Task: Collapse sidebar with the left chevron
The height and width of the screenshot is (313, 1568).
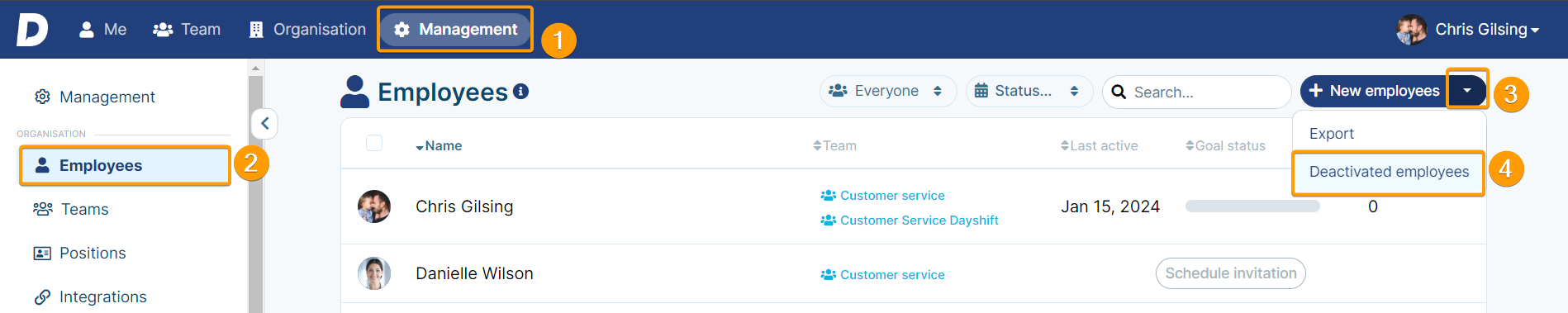Action: point(264,124)
